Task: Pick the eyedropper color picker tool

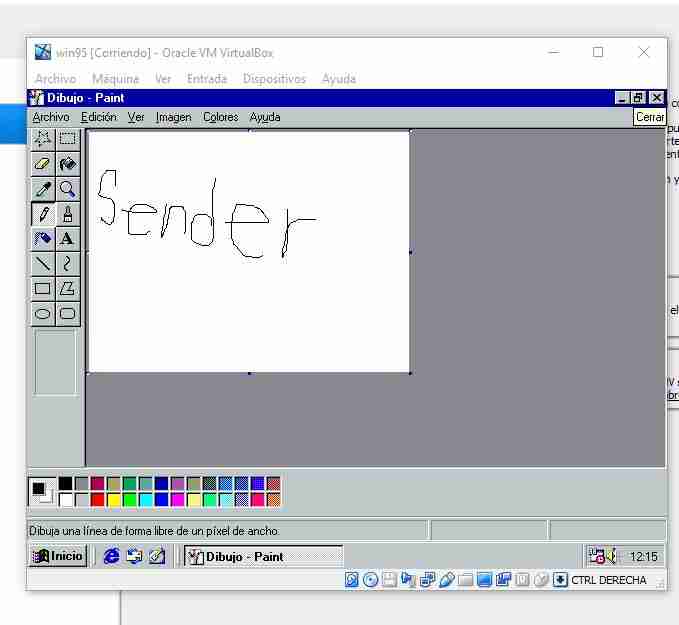Action: tap(43, 189)
